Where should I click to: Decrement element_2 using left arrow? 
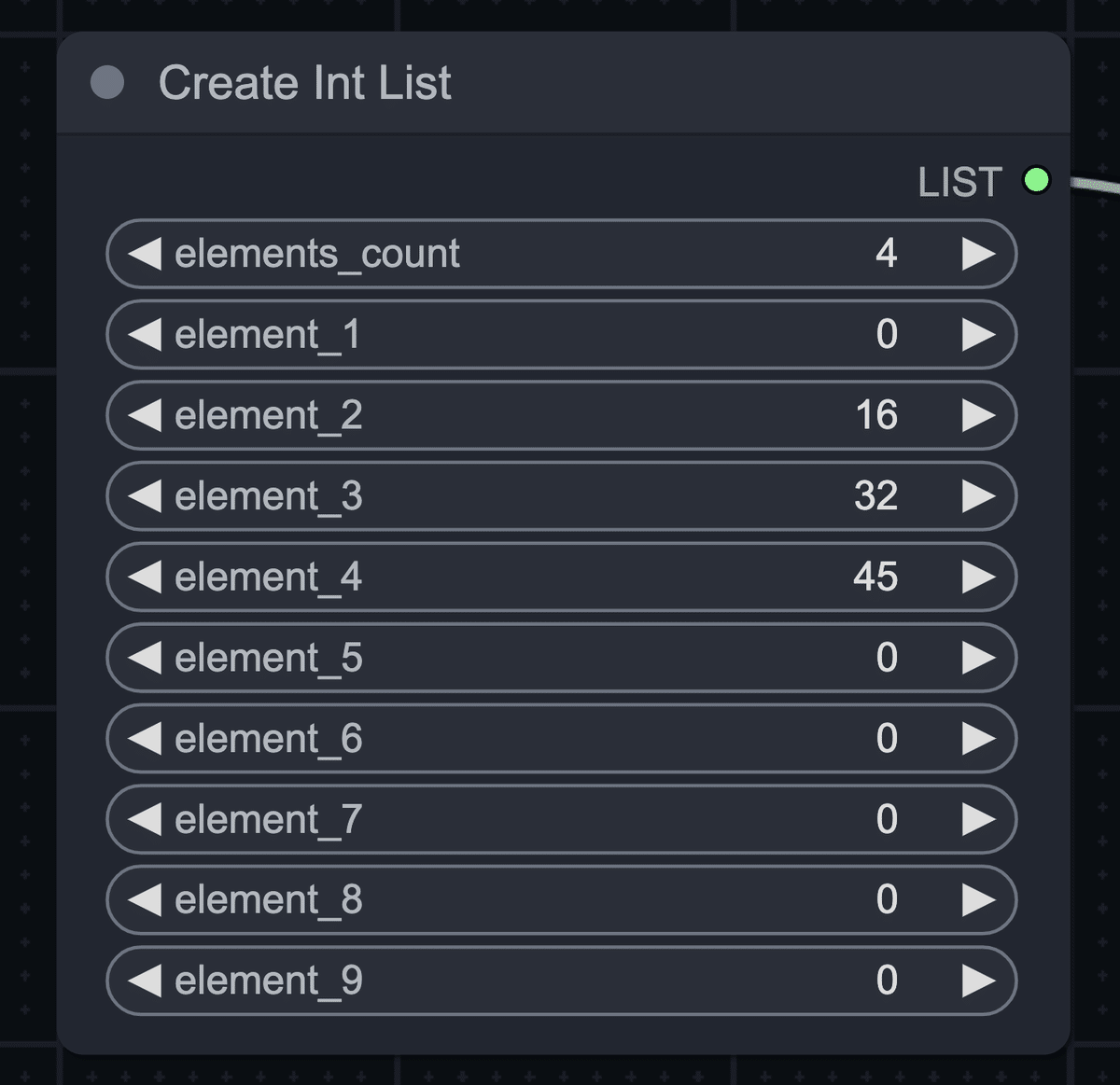[145, 415]
